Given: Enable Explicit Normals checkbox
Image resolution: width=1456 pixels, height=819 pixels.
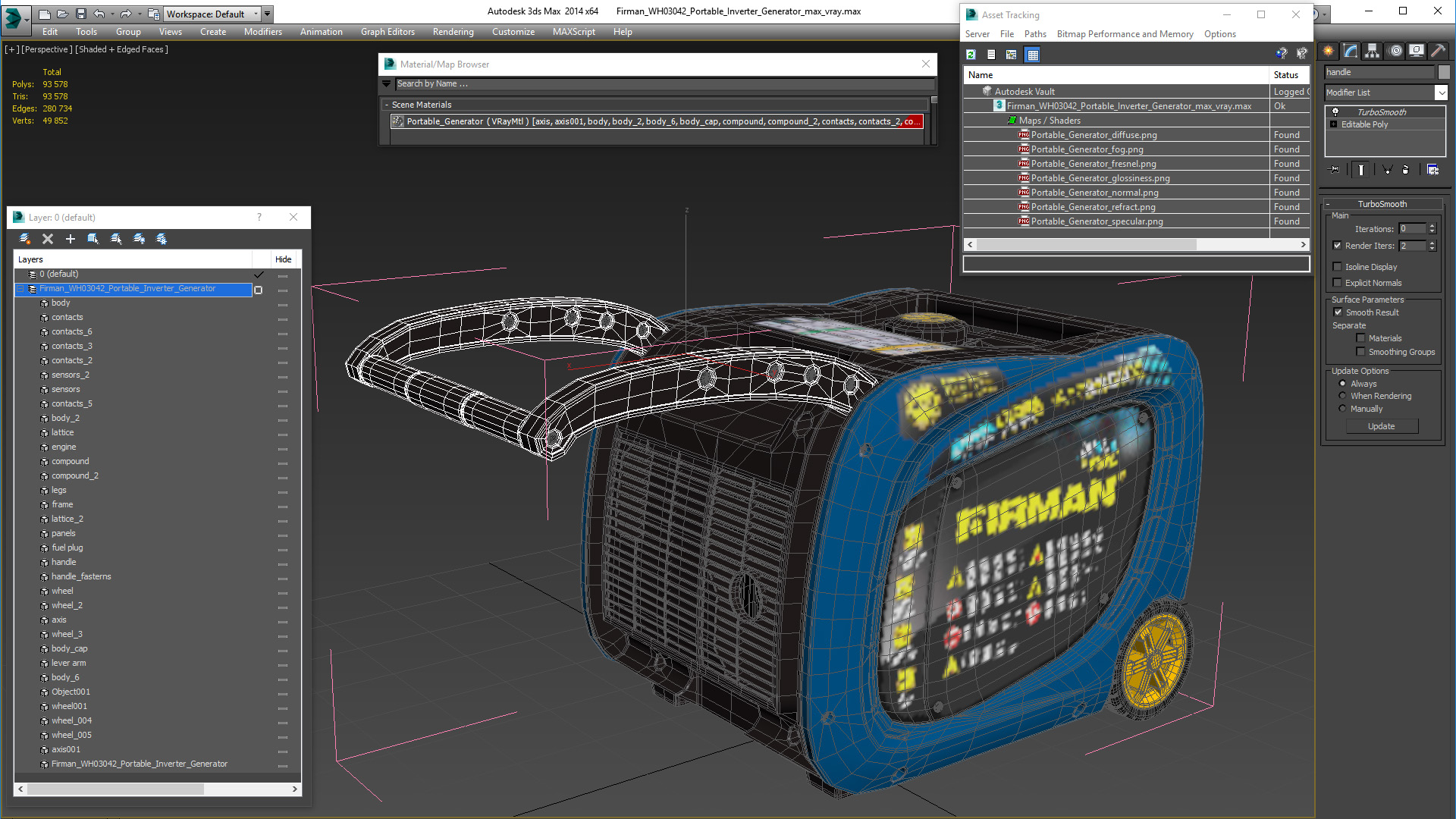Looking at the screenshot, I should [x=1338, y=283].
